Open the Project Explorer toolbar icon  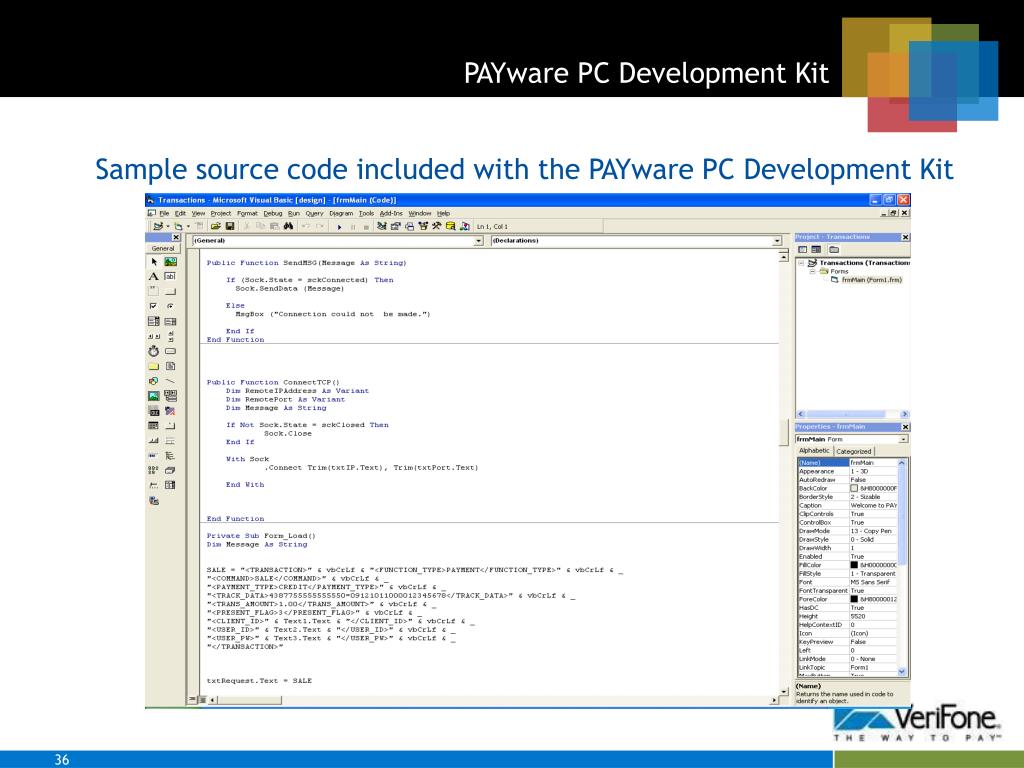pyautogui.click(x=382, y=227)
